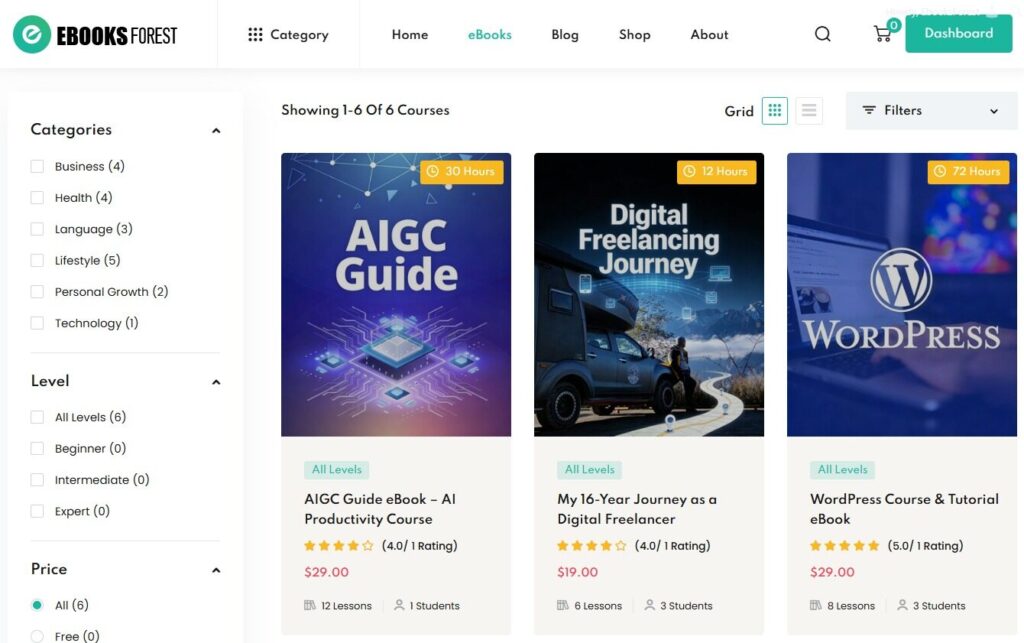Open the WordPress Course & Tutorial eBook link

904,509
